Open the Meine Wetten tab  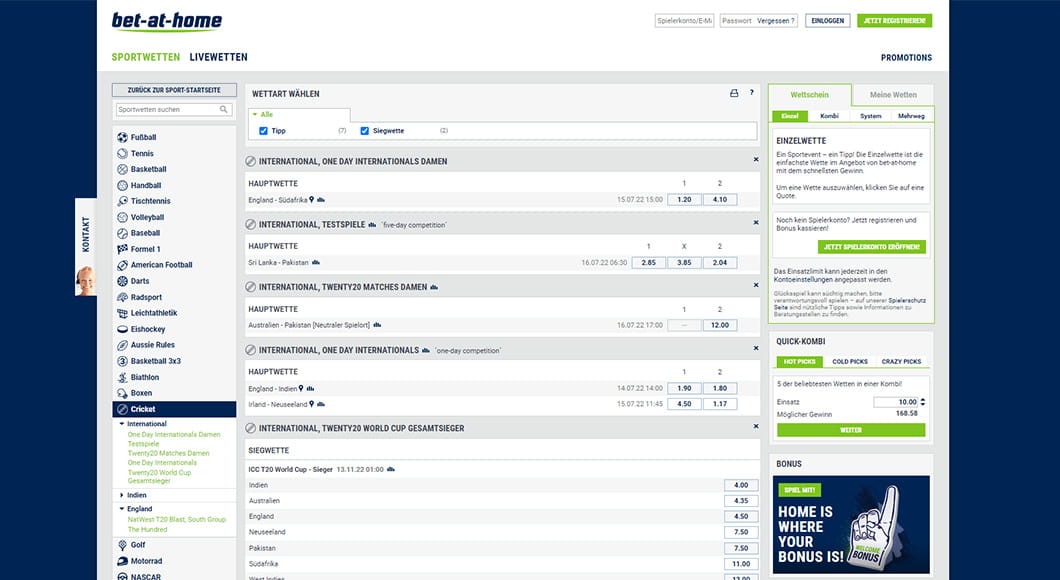(893, 95)
